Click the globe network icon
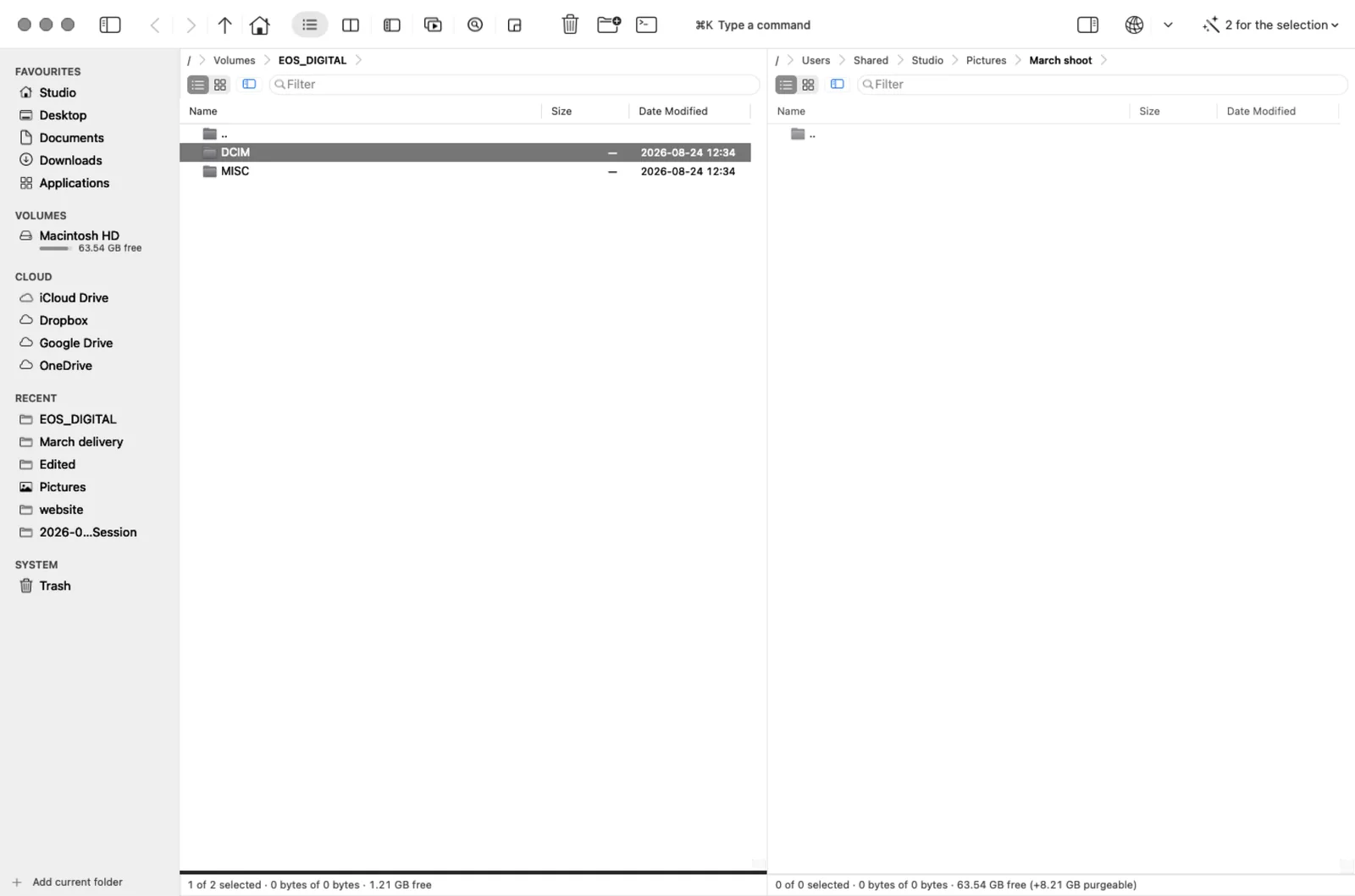The height and width of the screenshot is (896, 1355). [x=1134, y=25]
